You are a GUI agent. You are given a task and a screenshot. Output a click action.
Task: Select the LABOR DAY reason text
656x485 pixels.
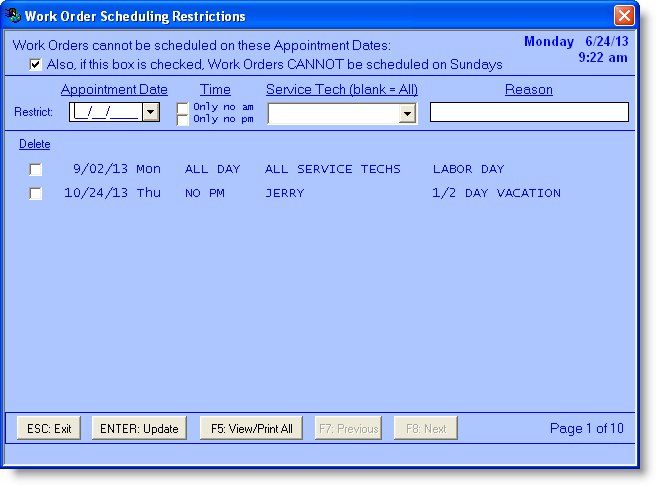click(468, 170)
